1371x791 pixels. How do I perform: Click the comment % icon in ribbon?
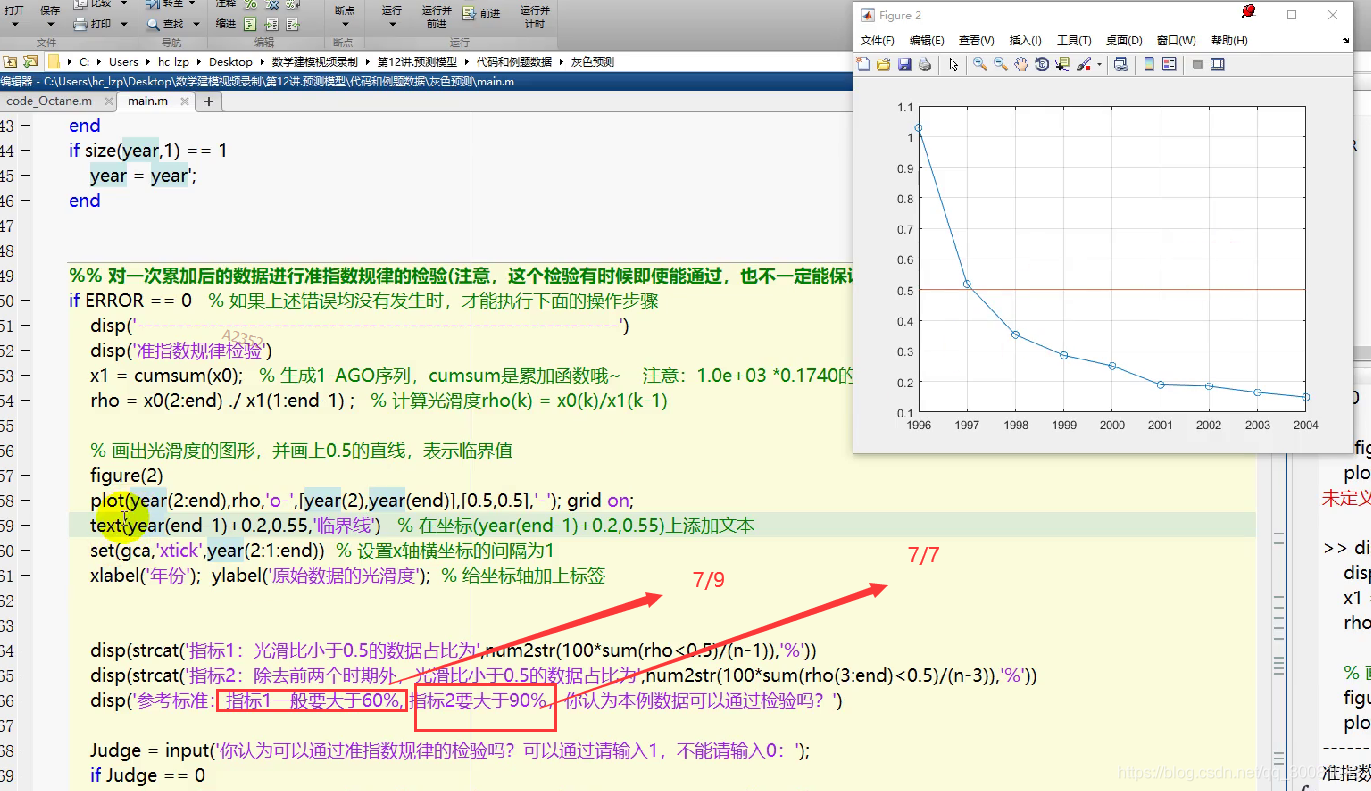click(x=250, y=4)
